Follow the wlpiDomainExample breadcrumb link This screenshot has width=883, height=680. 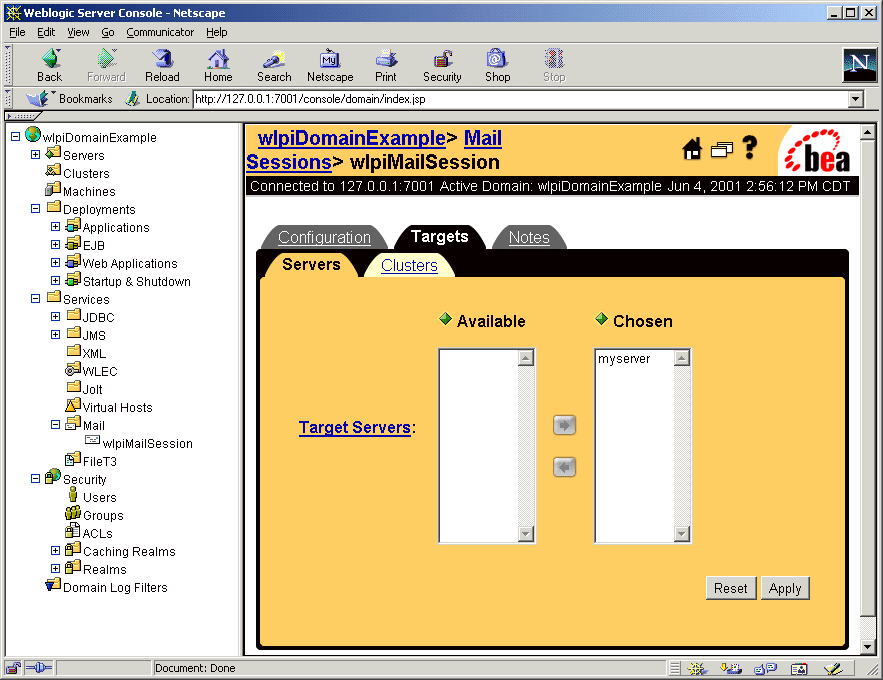[x=352, y=138]
